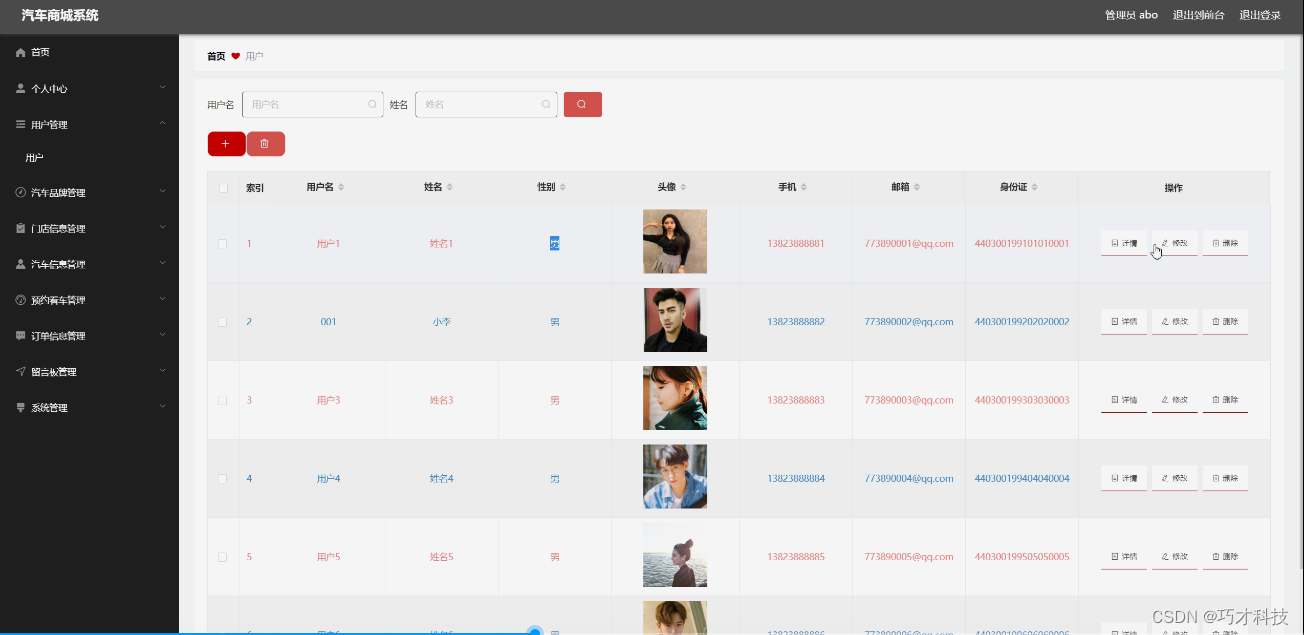The height and width of the screenshot is (635, 1304).
Task: Expand the 汽车信息管理 chevron
Action: [163, 264]
